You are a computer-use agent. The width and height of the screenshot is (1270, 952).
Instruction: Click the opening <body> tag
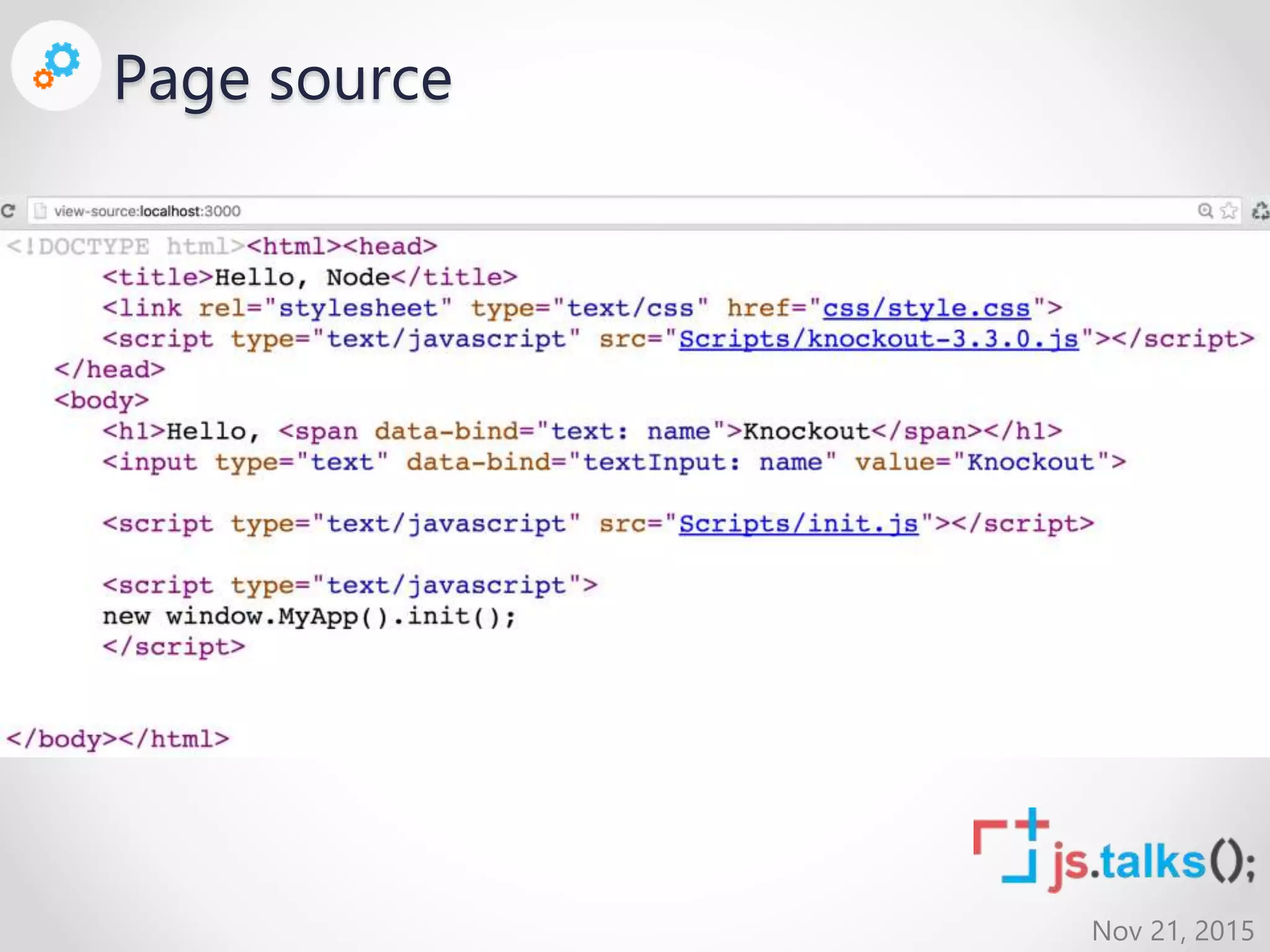[x=102, y=400]
